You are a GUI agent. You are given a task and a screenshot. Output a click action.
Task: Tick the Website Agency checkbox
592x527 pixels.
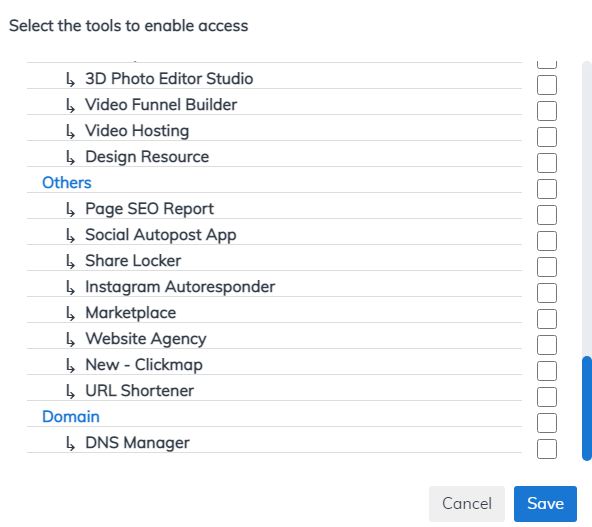coord(547,345)
